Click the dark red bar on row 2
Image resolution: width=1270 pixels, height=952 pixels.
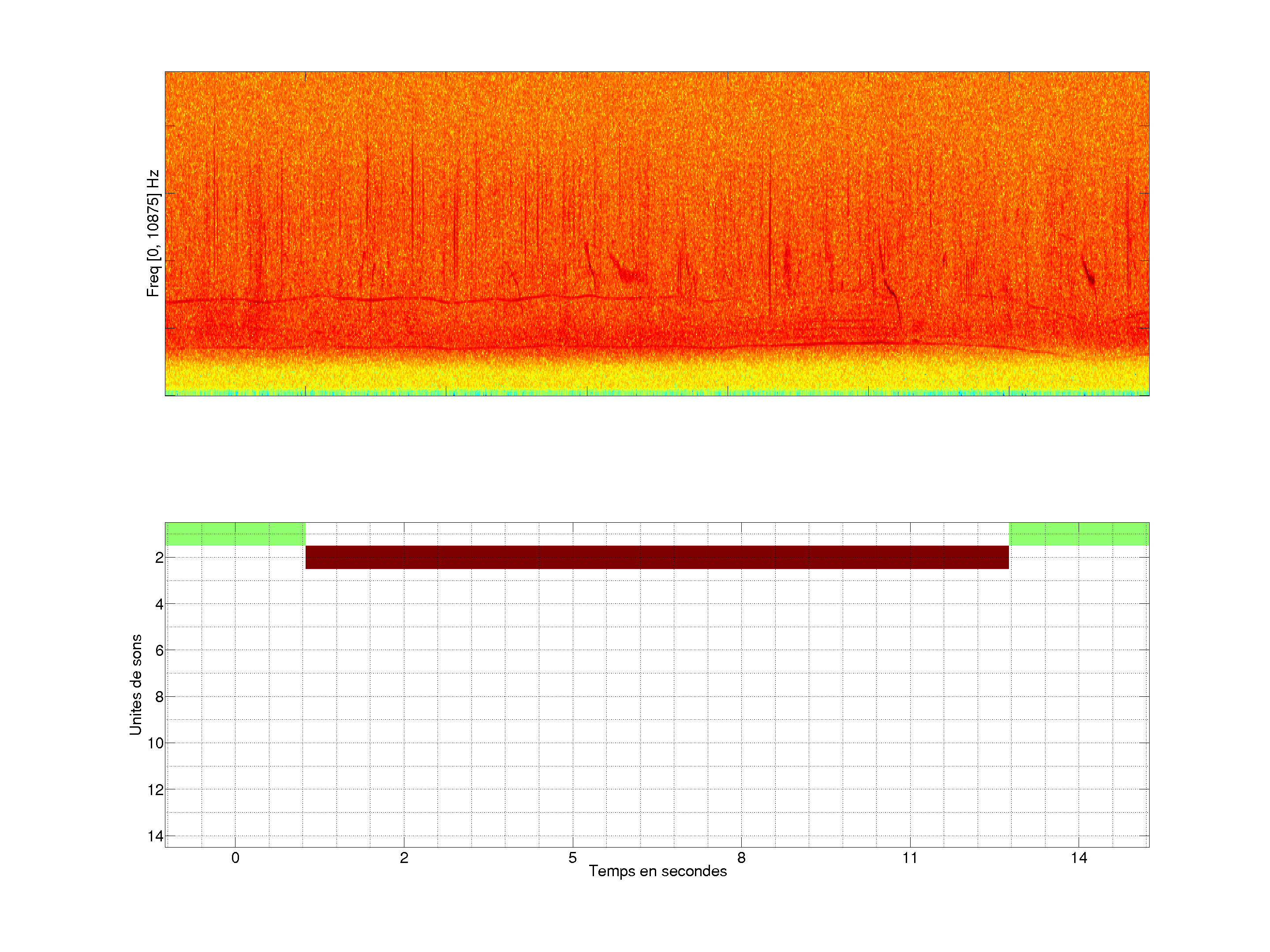[657, 557]
